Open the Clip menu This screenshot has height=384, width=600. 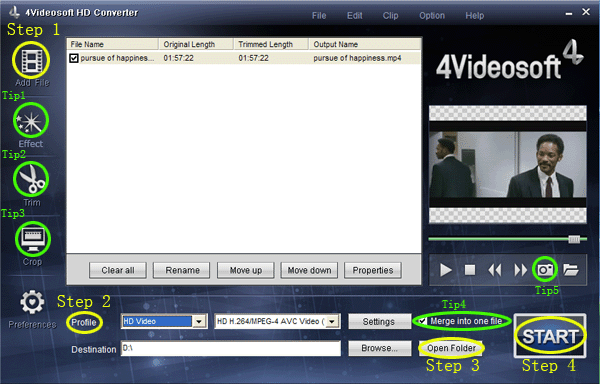(x=390, y=16)
